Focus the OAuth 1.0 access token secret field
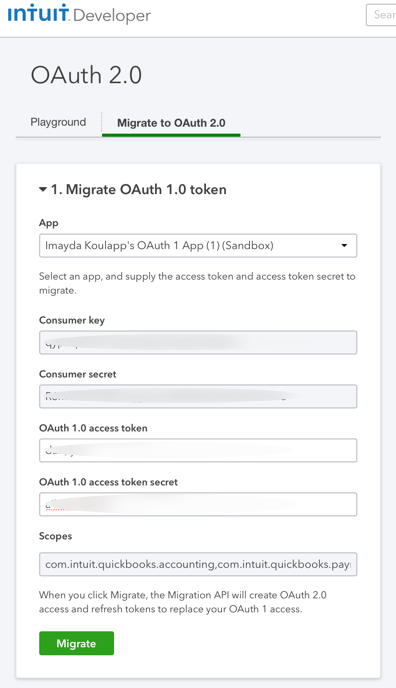The height and width of the screenshot is (688, 396). click(198, 504)
